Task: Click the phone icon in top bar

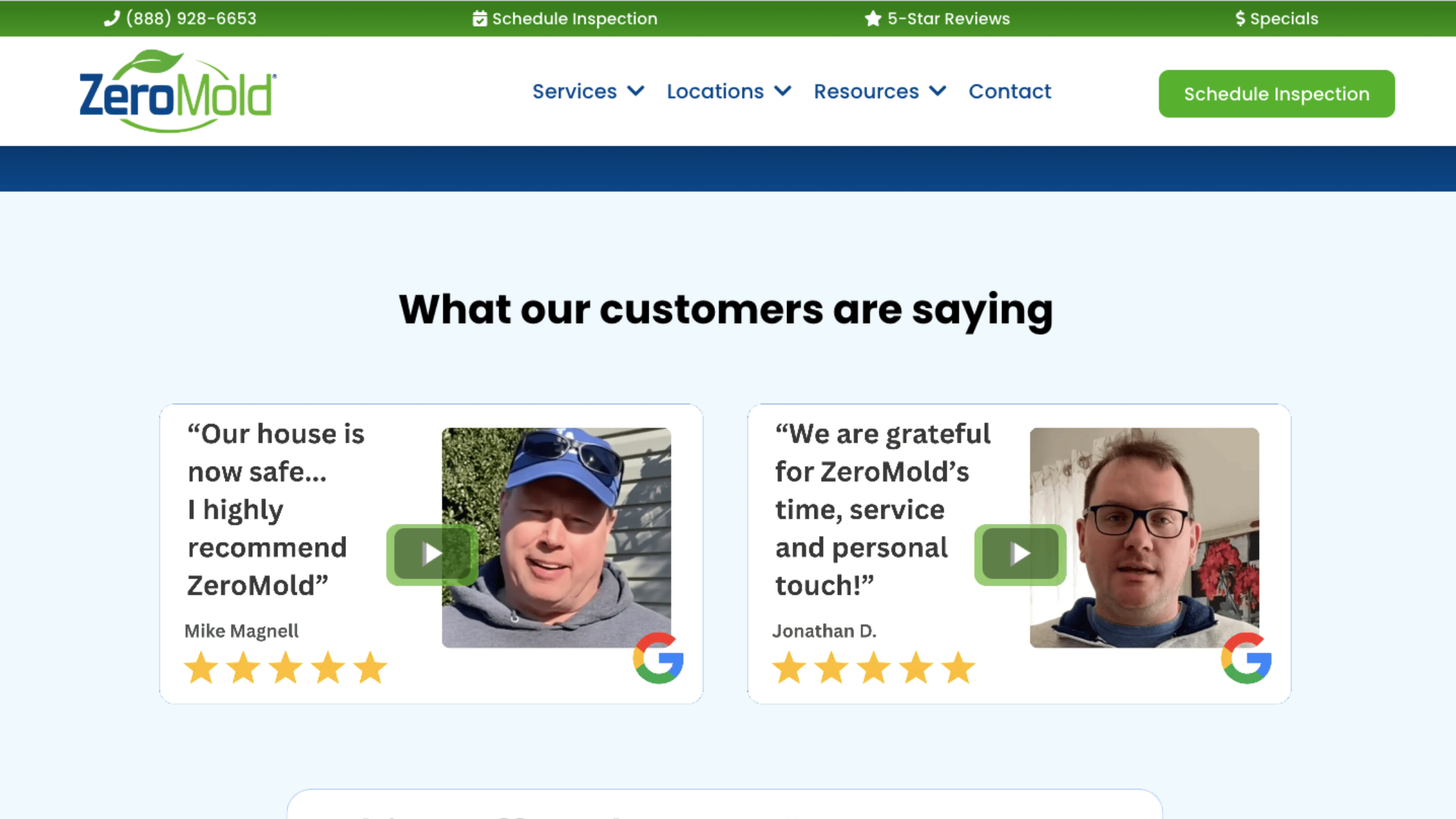Action: [112, 18]
